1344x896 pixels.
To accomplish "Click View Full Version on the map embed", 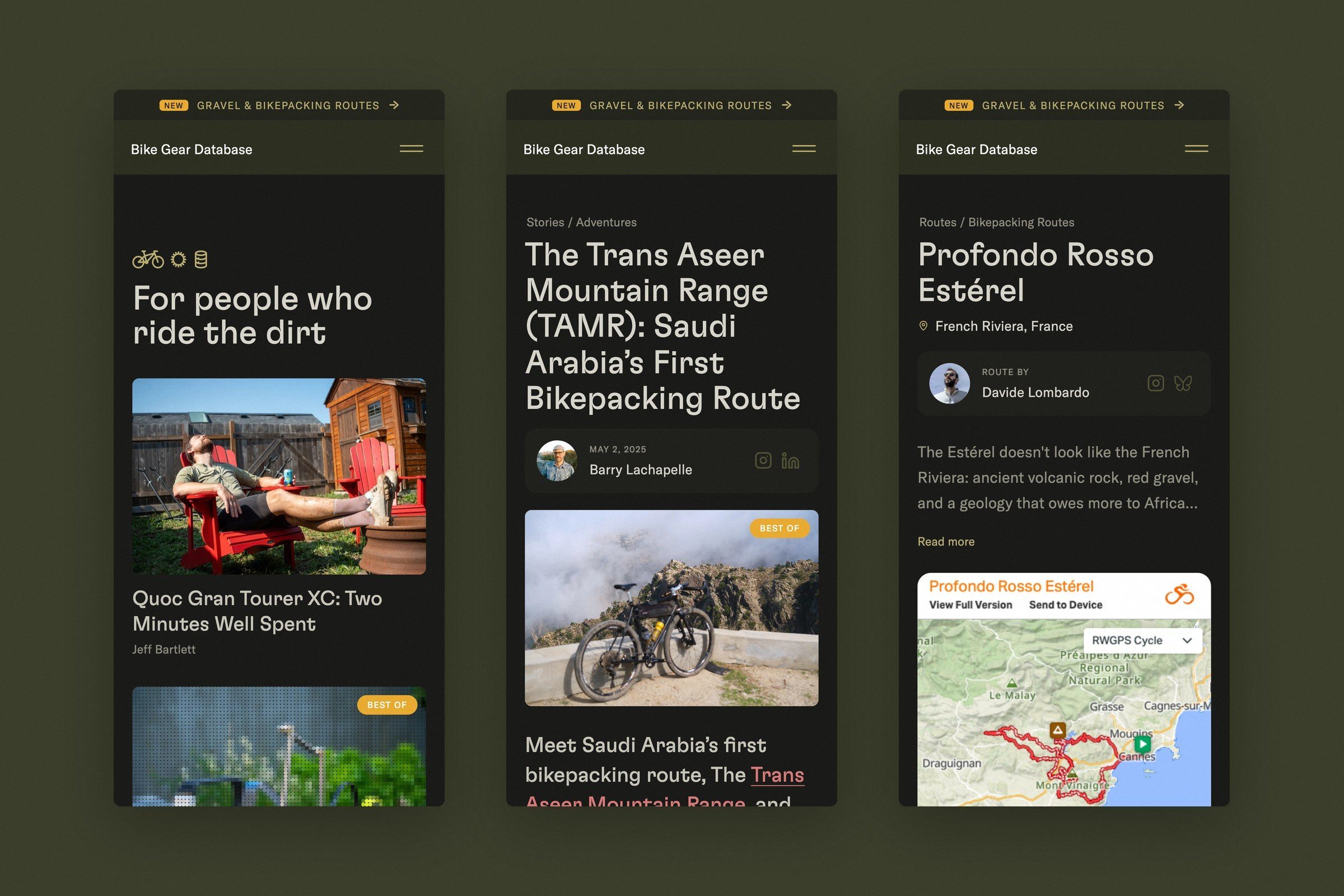I will (x=970, y=605).
